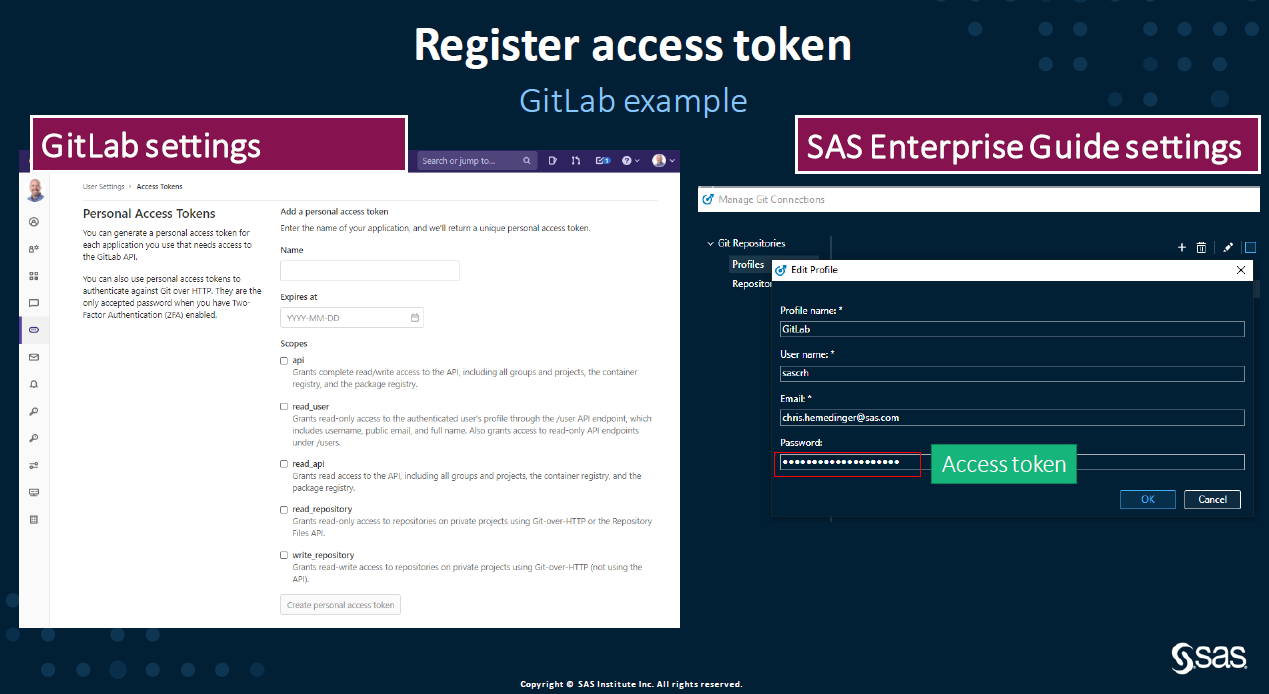This screenshot has height=694, width=1269.
Task: Open Notifications bell icon in sidebar
Action: [x=34, y=384]
